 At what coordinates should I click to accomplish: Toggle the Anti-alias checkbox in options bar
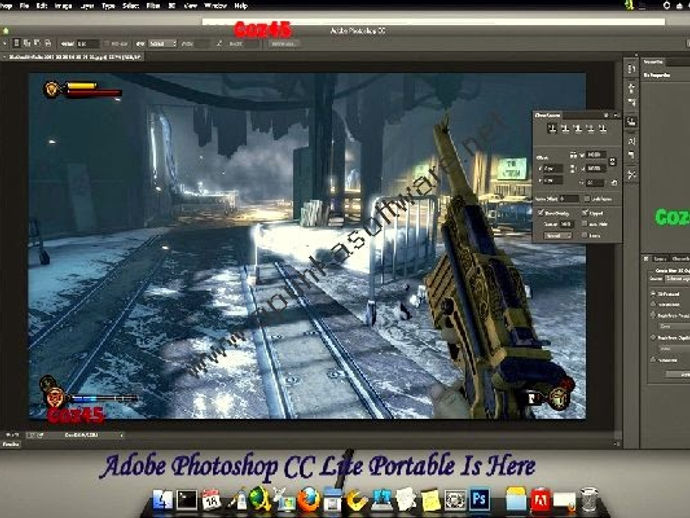(x=106, y=43)
